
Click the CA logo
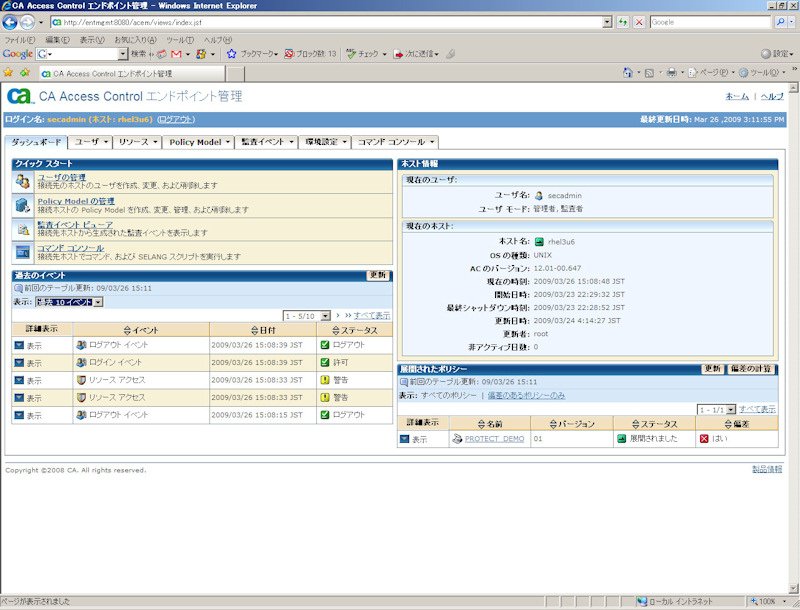click(x=20, y=96)
